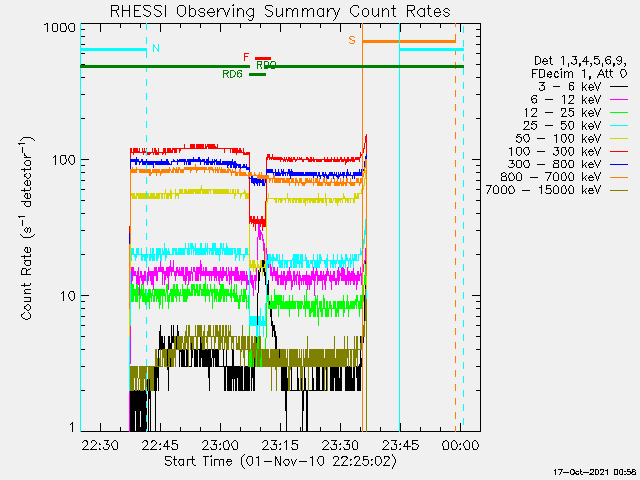Click the black legend line for 3-6 keV

pos(619,87)
